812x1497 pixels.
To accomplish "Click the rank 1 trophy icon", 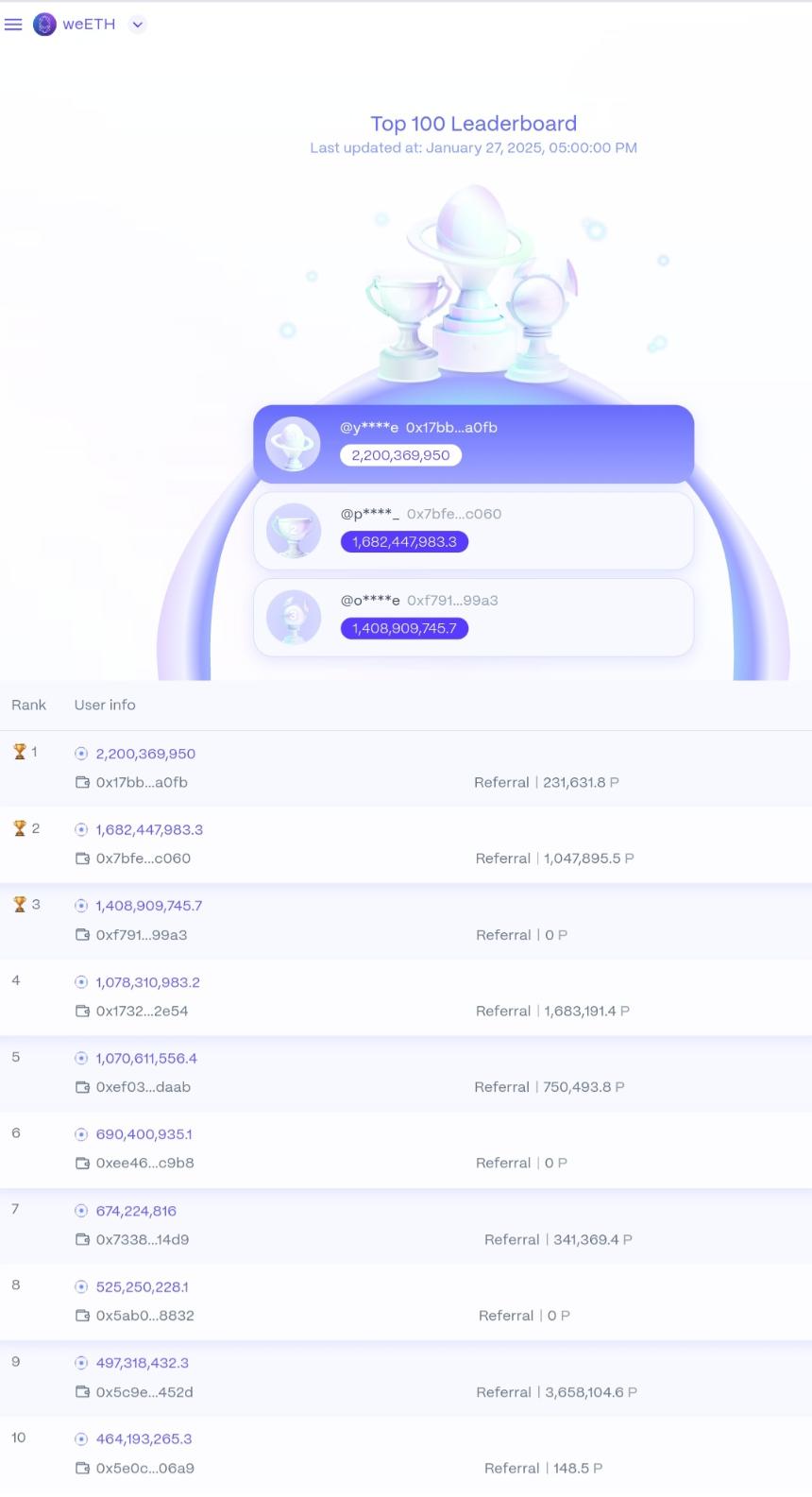I will pyautogui.click(x=19, y=752).
